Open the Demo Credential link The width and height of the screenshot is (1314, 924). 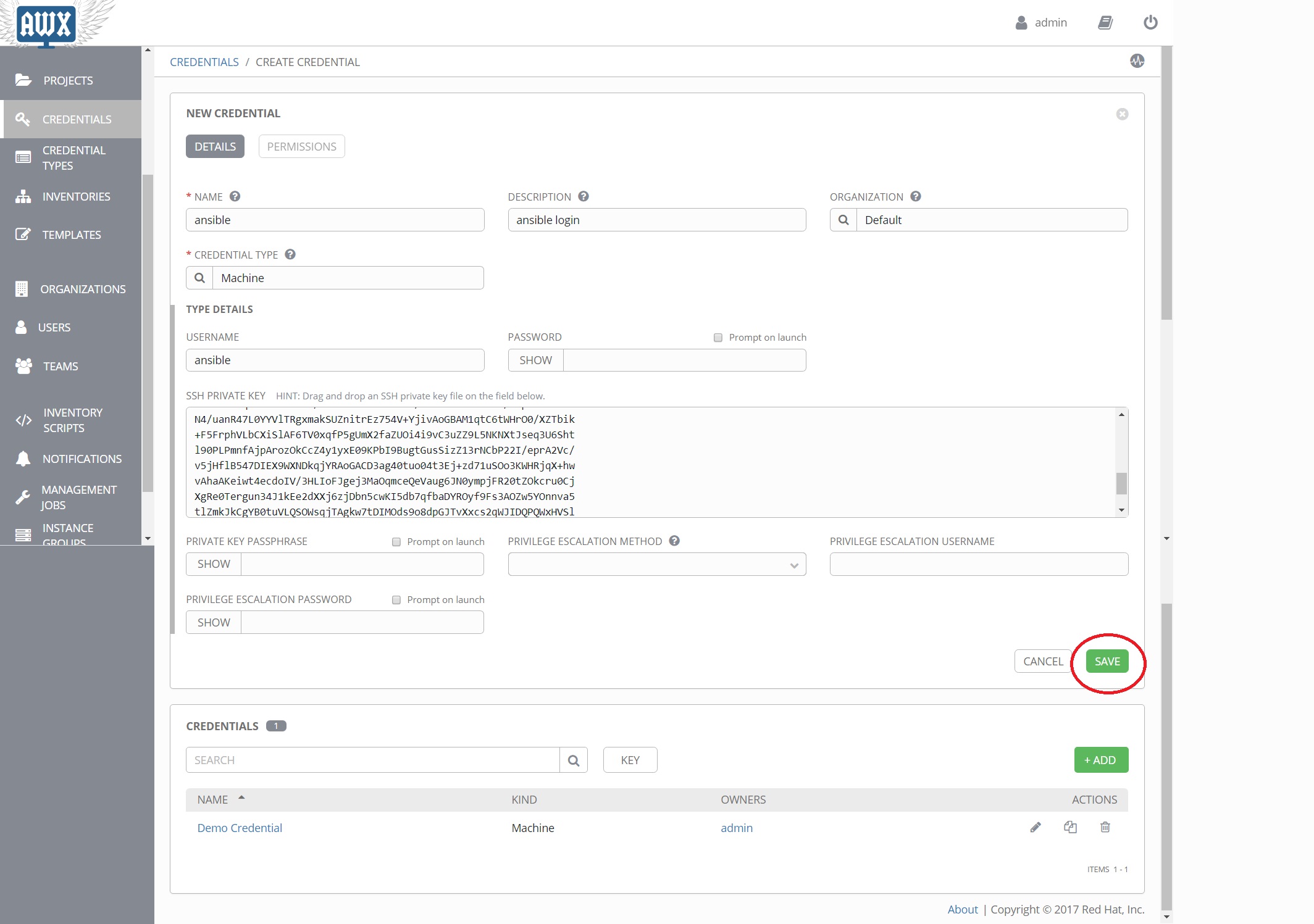coord(240,828)
